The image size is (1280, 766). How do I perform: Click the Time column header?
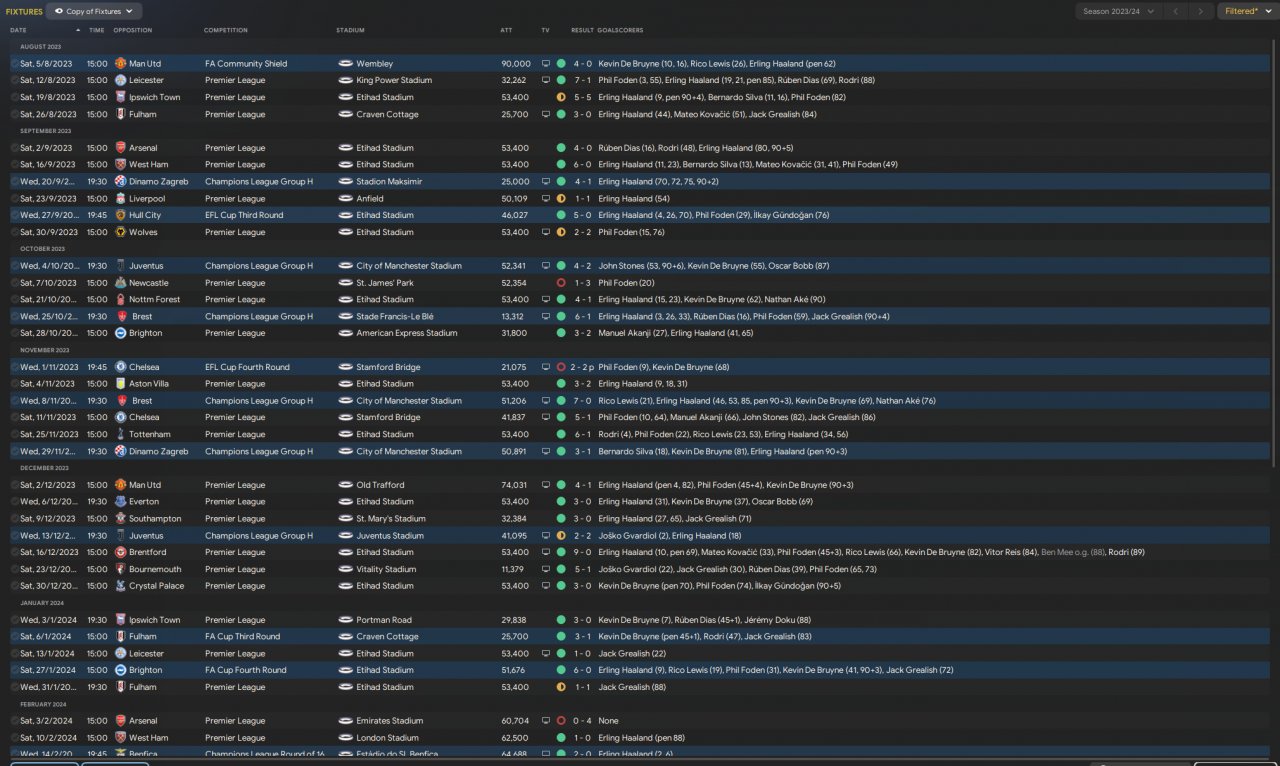96,30
